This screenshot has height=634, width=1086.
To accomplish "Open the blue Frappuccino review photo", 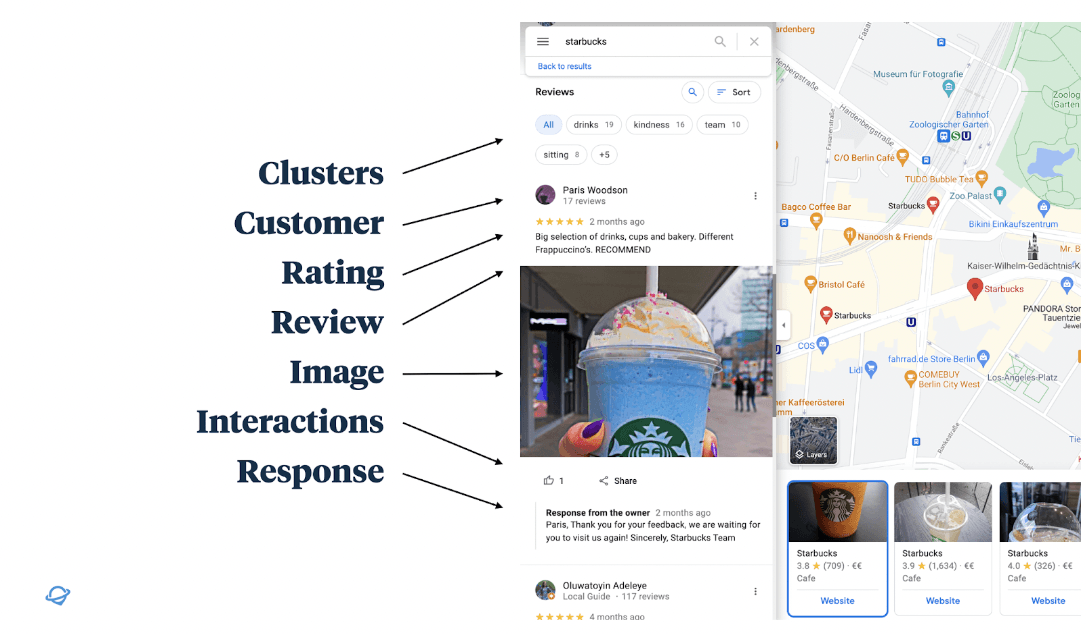I will 646,361.
